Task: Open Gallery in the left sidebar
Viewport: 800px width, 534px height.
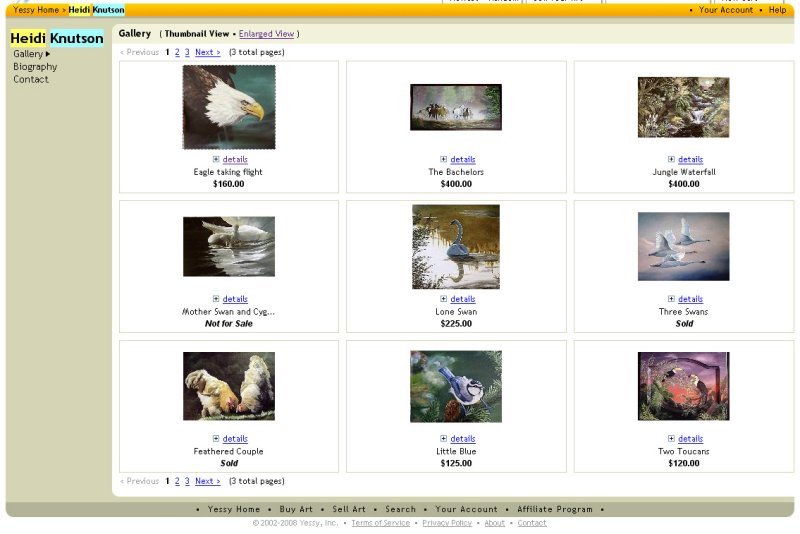Action: click(x=28, y=54)
